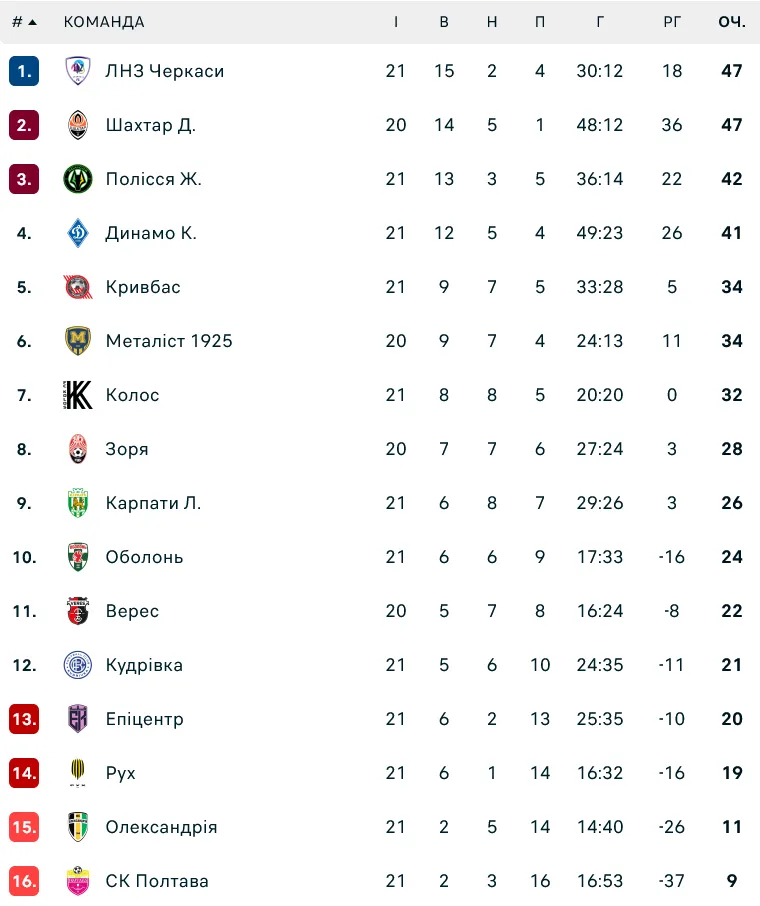760x906 pixels.
Task: Open Metalist 1925 via its club badge
Action: 77,341
